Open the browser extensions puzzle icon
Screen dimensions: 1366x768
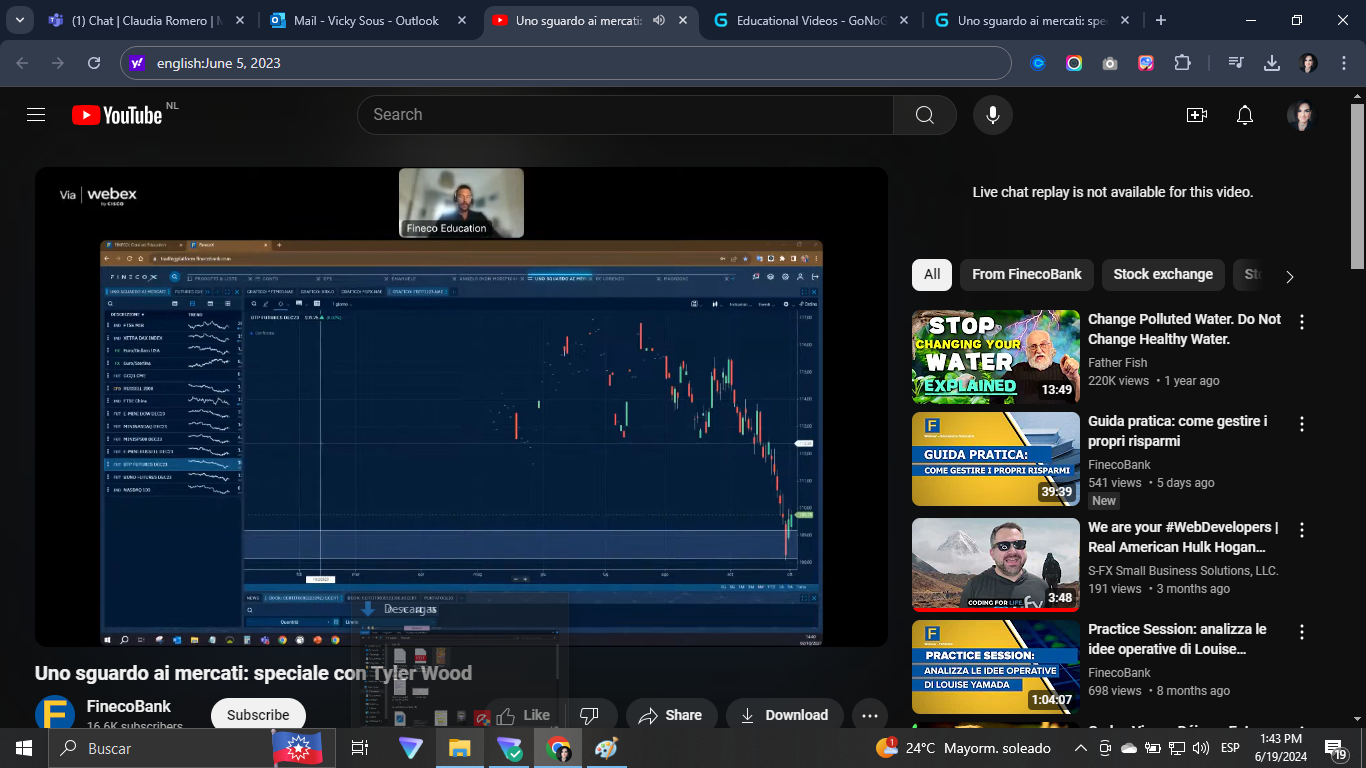tap(1182, 63)
